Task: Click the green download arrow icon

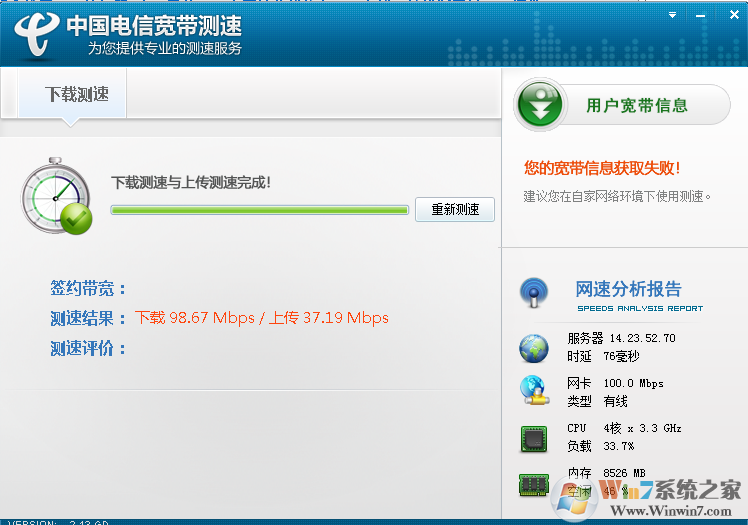Action: click(540, 104)
